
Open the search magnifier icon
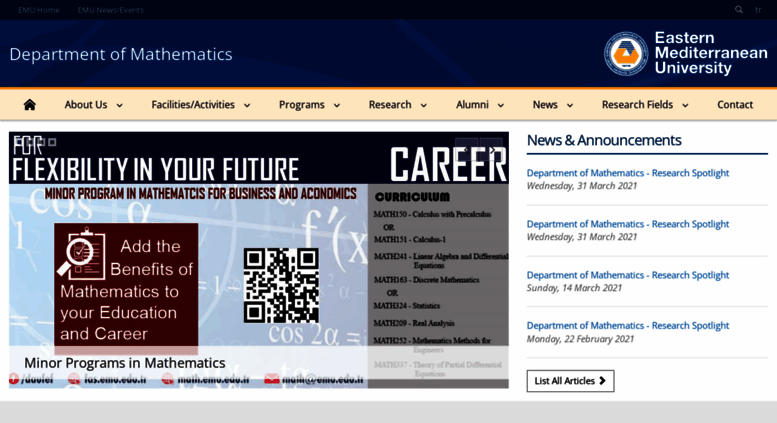pyautogui.click(x=739, y=9)
